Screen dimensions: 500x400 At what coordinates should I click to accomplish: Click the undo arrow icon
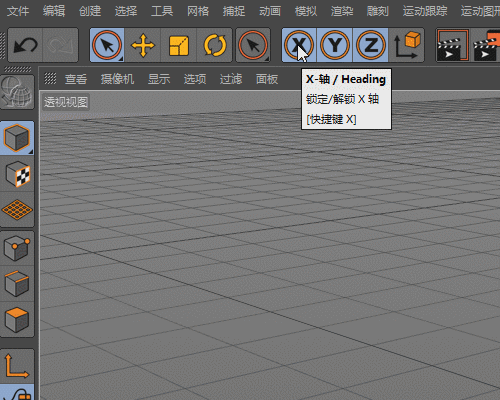[25, 45]
